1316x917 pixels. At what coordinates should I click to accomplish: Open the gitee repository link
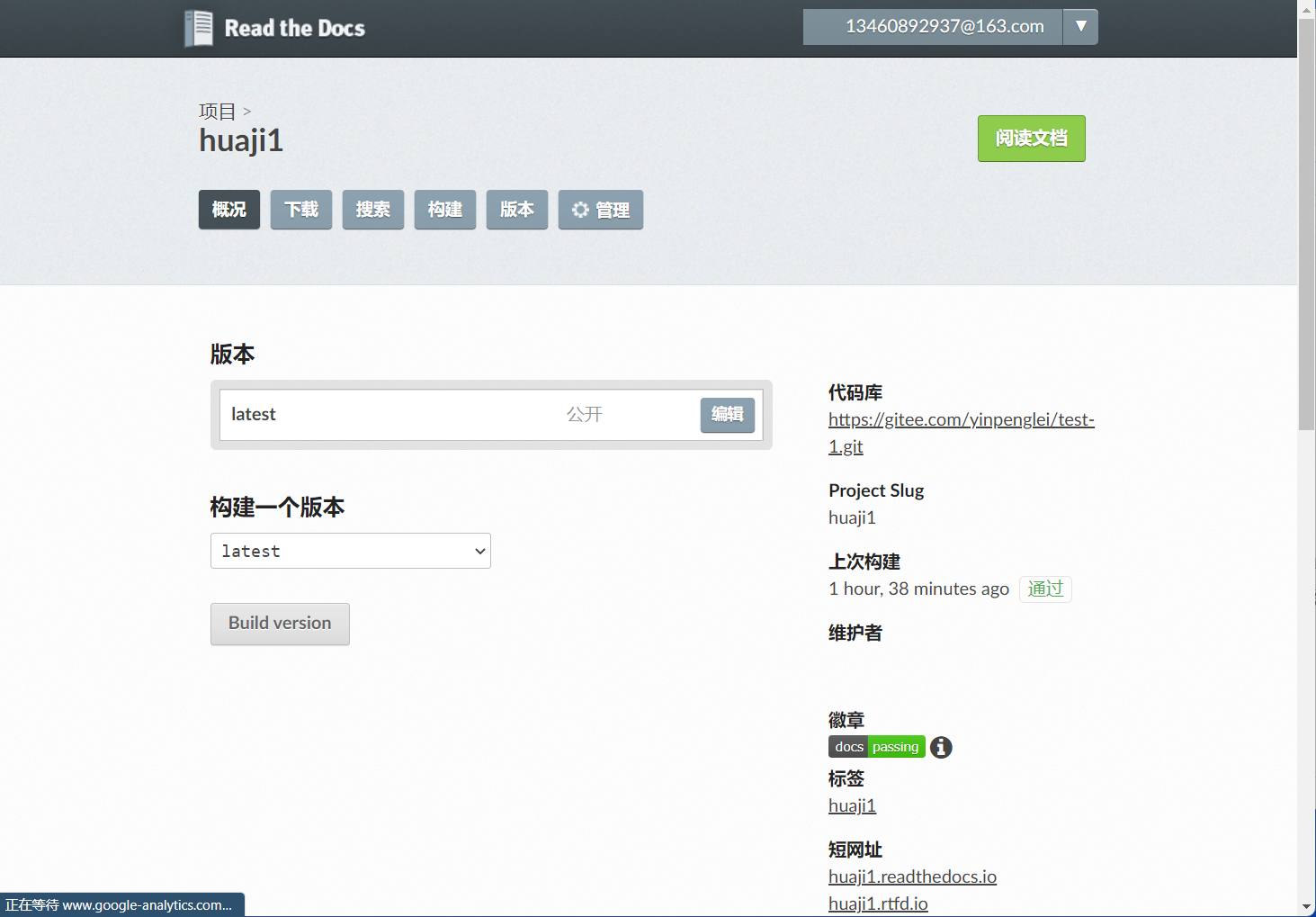point(961,433)
